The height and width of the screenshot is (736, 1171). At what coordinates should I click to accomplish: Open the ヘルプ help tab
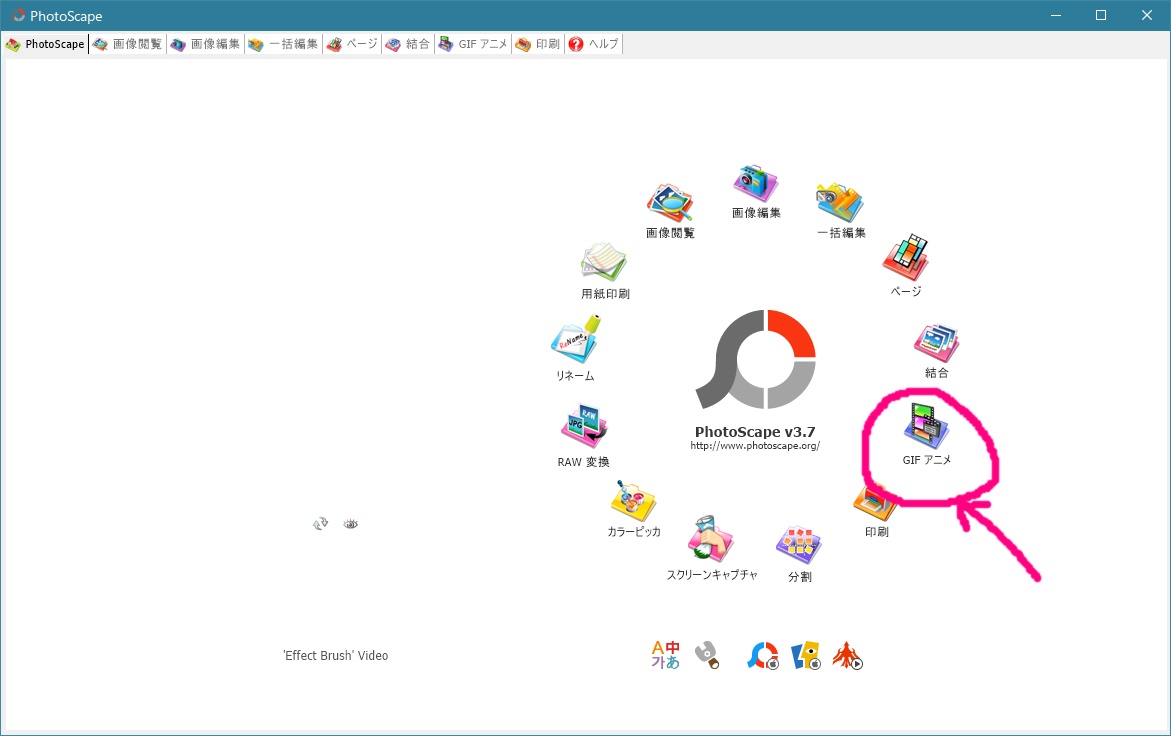click(x=594, y=44)
